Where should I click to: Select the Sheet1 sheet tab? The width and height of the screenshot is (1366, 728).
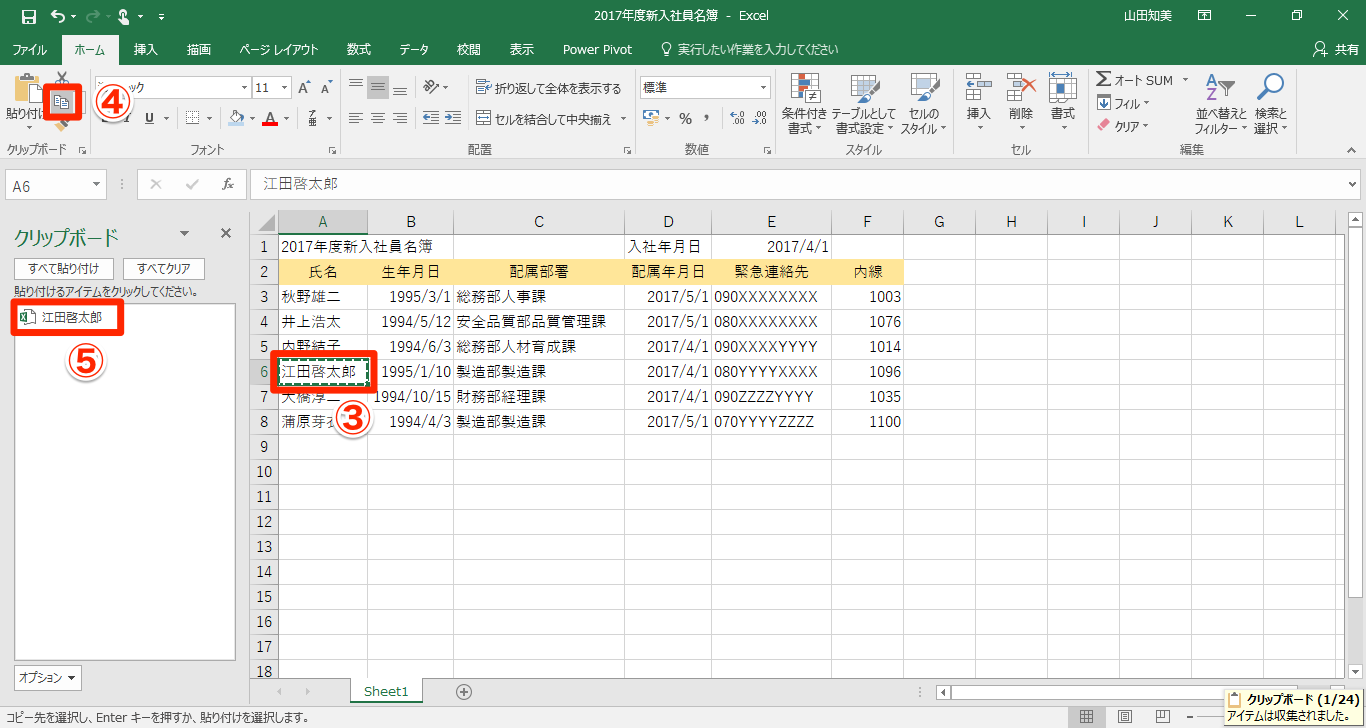pos(386,691)
